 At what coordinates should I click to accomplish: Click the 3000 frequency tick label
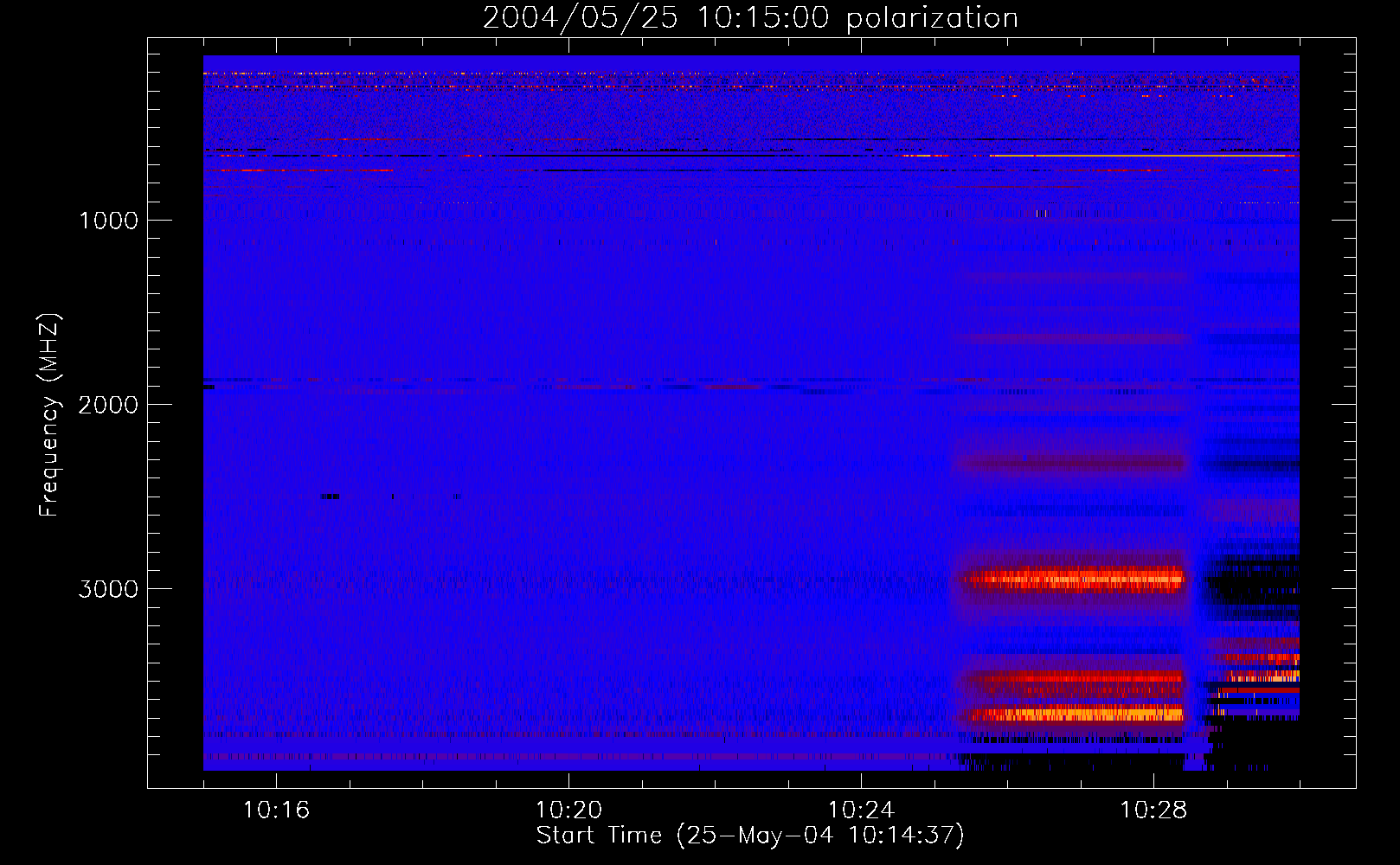(x=108, y=589)
